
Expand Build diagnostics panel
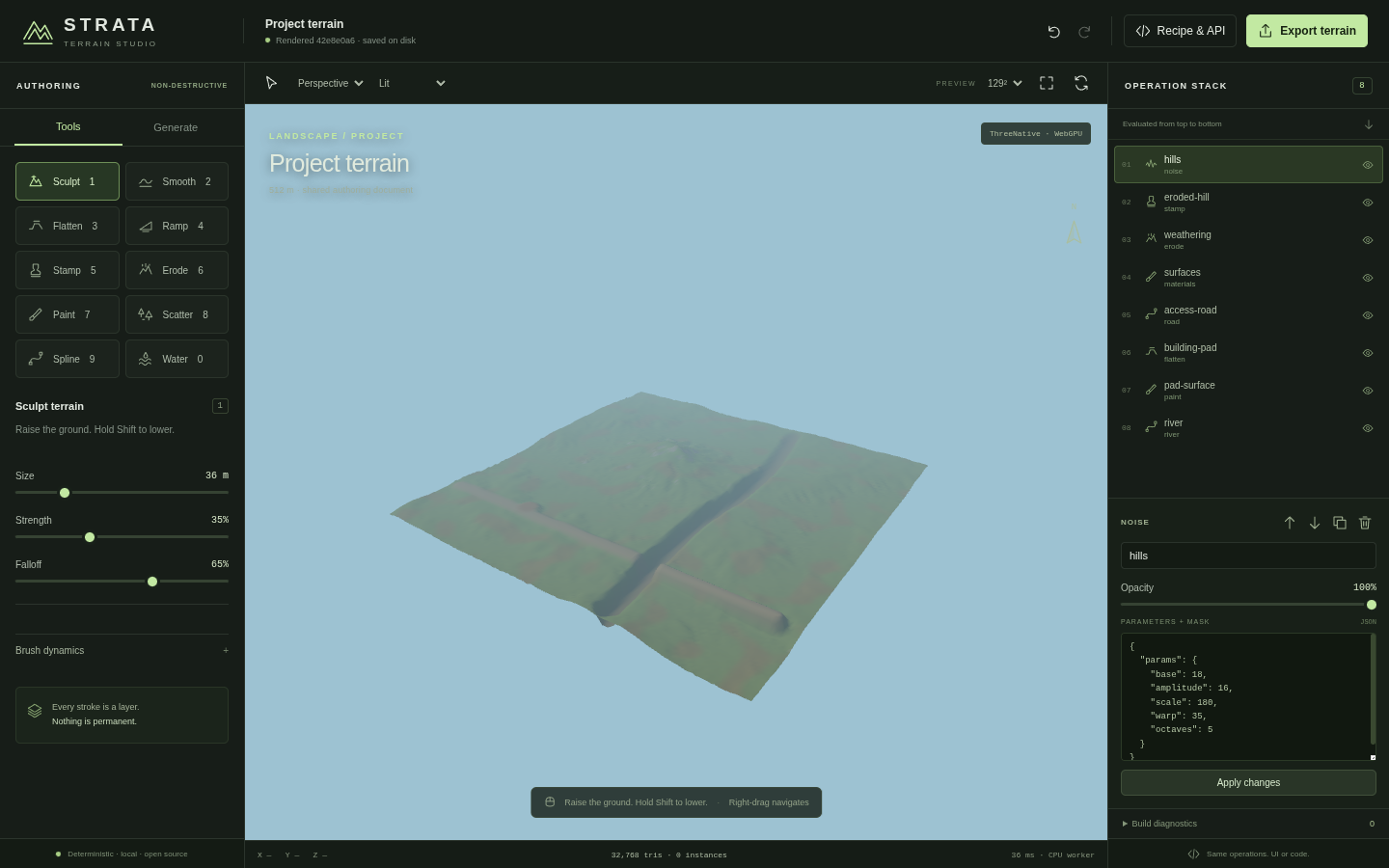pos(1248,824)
